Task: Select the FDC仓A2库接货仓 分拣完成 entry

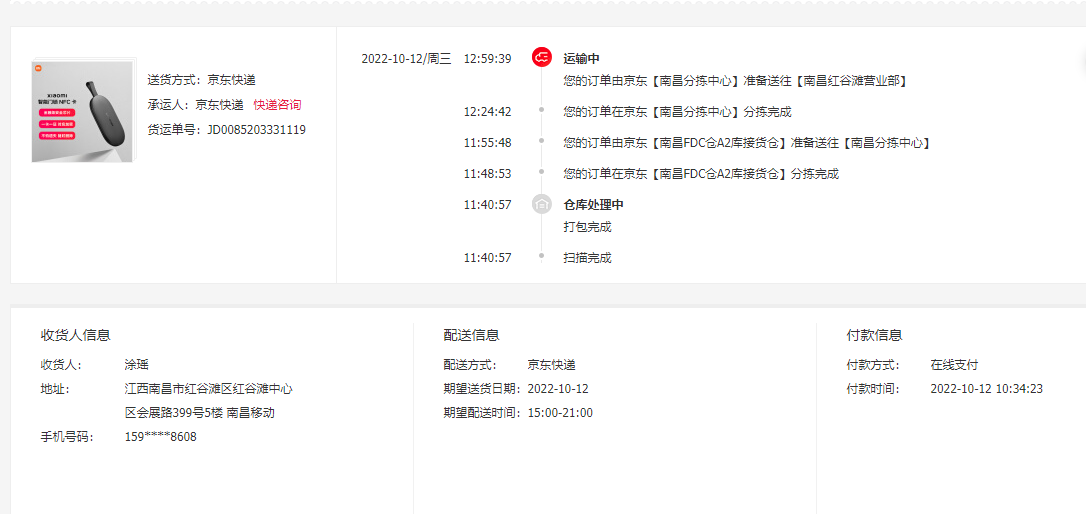Action: point(701,174)
